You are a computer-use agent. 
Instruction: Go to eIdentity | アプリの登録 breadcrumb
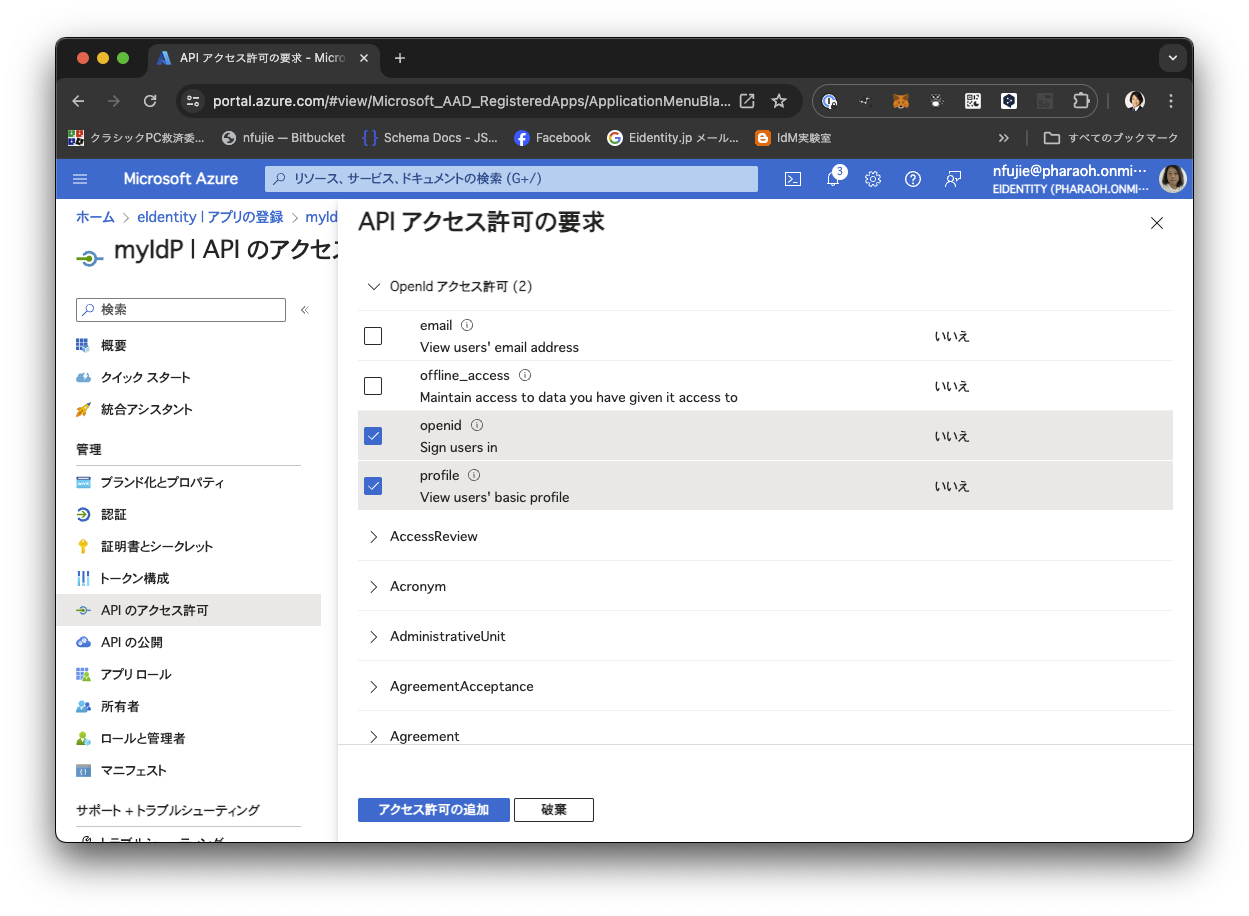(210, 217)
